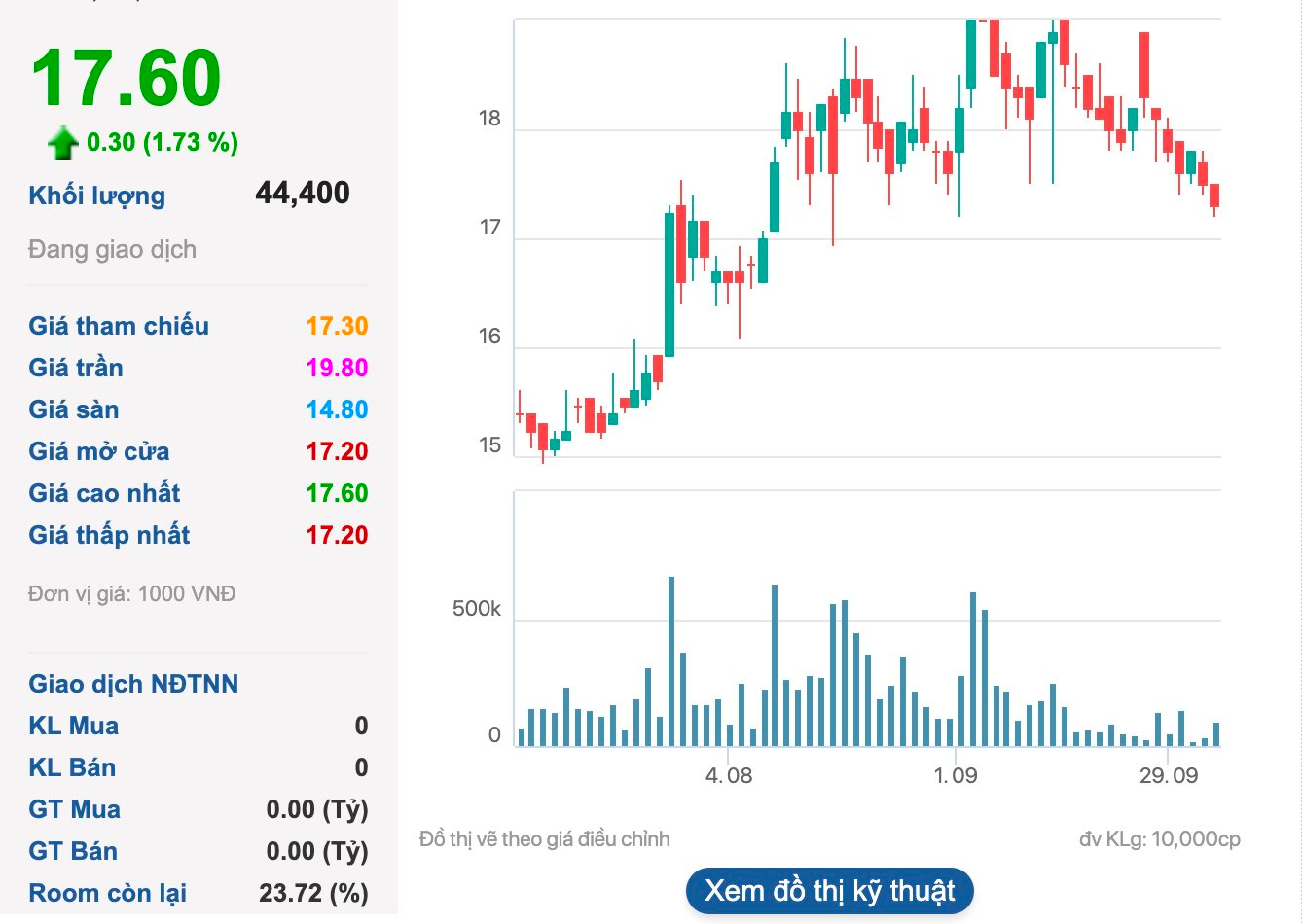
Task: Select the ceiling price value 19.80
Action: click(337, 368)
